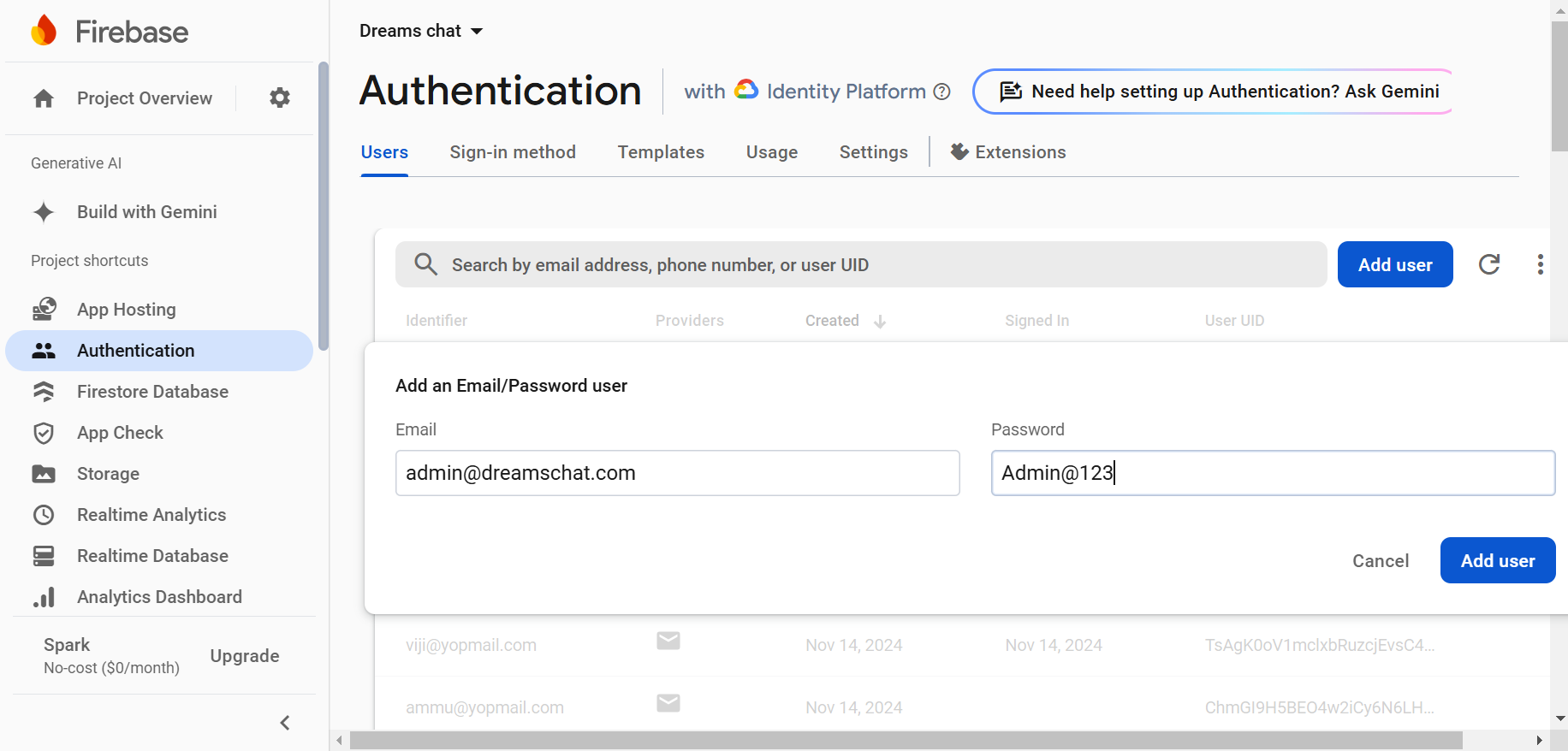Switch to the Sign-in method tab
The width and height of the screenshot is (1568, 751).
tap(513, 152)
